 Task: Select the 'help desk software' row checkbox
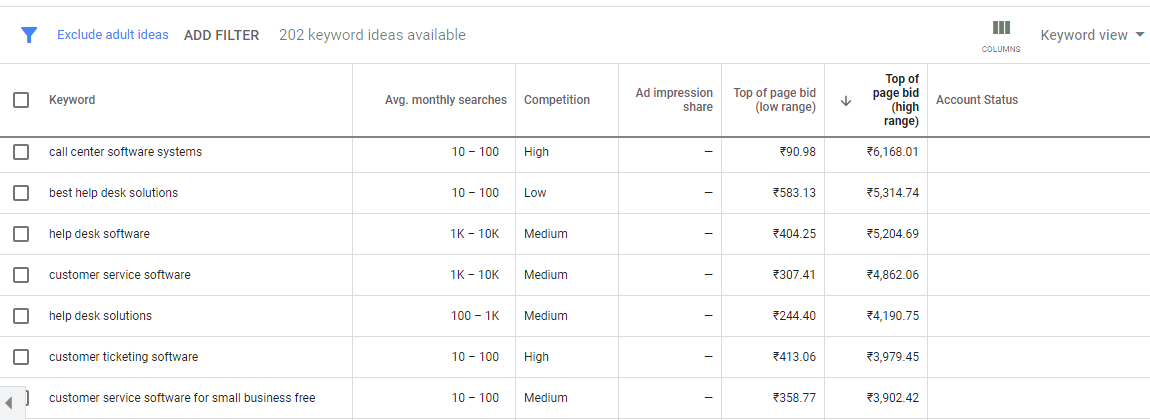point(21,234)
